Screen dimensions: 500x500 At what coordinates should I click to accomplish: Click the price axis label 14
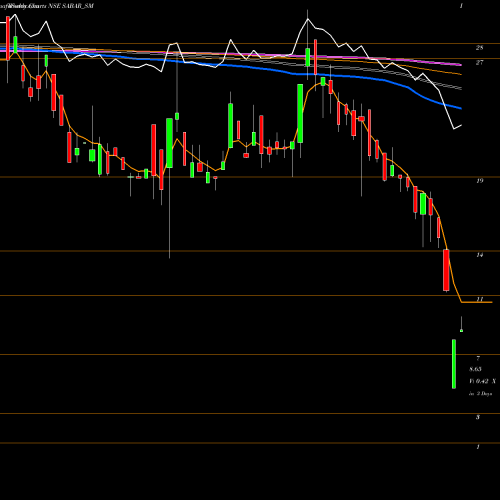[479, 255]
